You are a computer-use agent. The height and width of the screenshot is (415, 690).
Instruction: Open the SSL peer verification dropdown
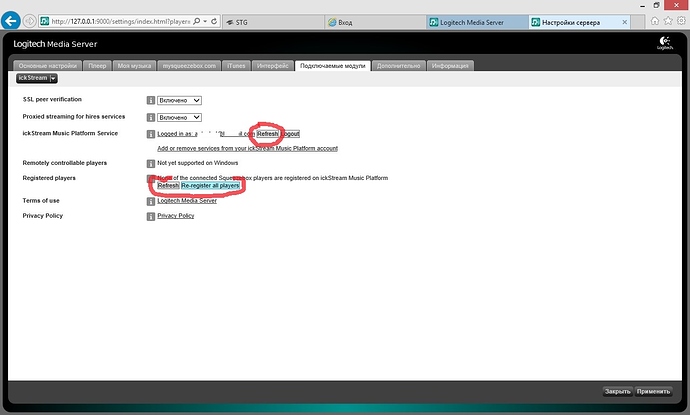point(179,100)
